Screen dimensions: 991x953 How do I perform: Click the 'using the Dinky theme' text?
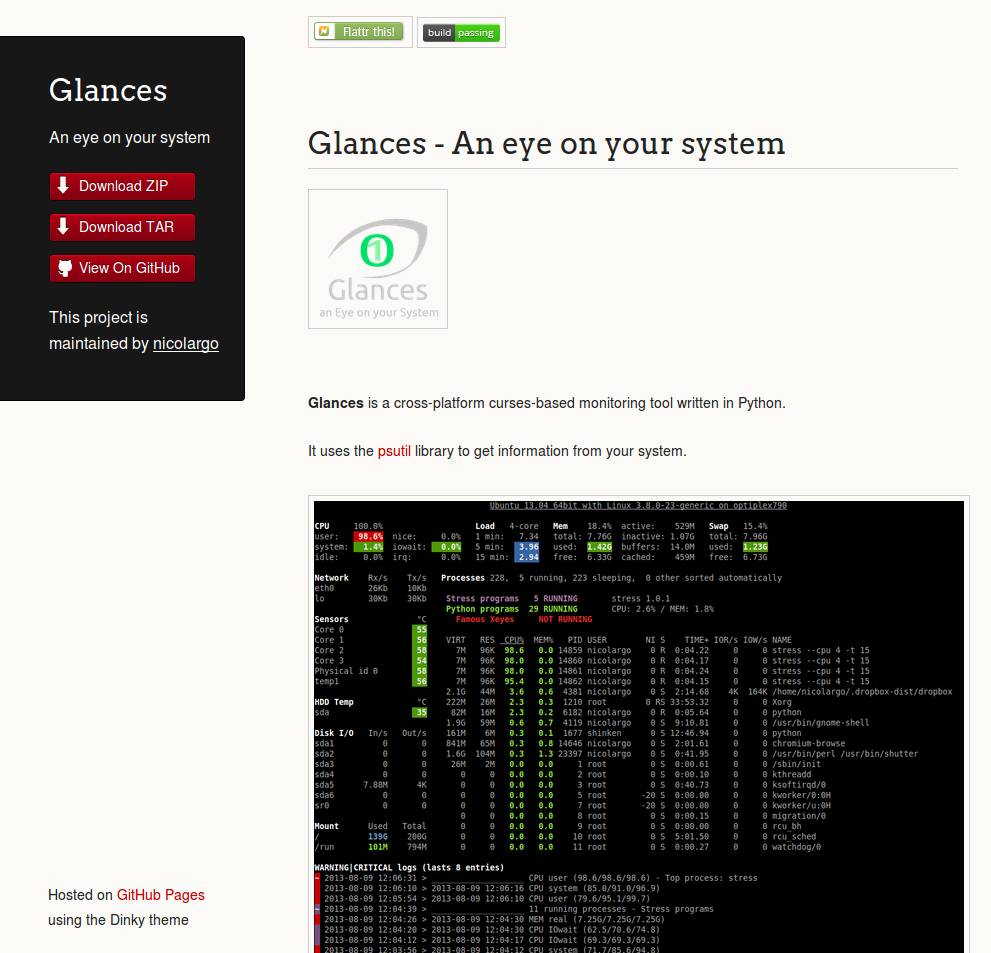(x=118, y=920)
